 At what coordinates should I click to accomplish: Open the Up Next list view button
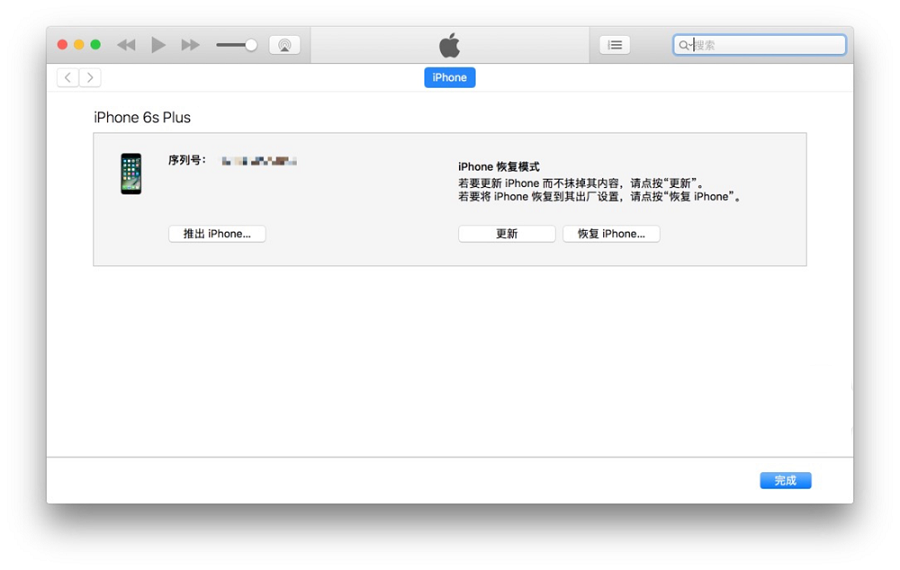pos(615,45)
